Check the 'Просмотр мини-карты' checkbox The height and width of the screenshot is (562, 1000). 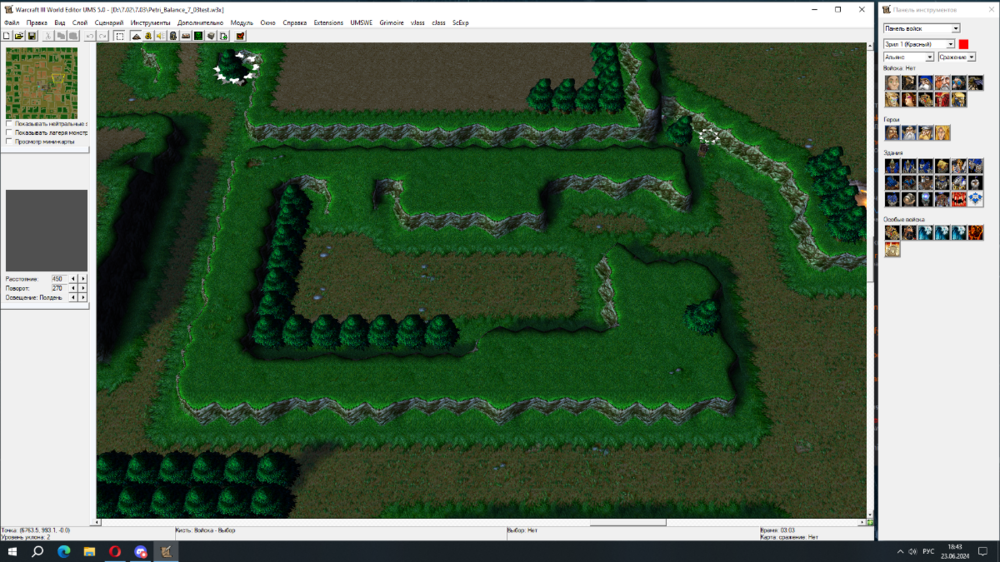click(x=9, y=141)
